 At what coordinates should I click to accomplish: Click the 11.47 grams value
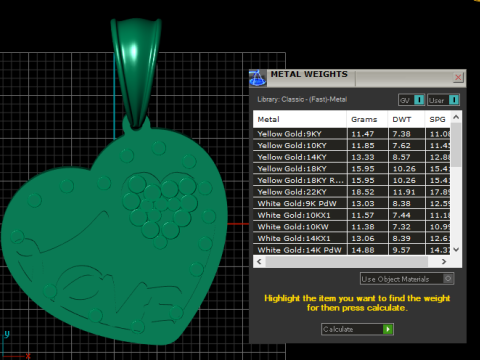pos(363,134)
